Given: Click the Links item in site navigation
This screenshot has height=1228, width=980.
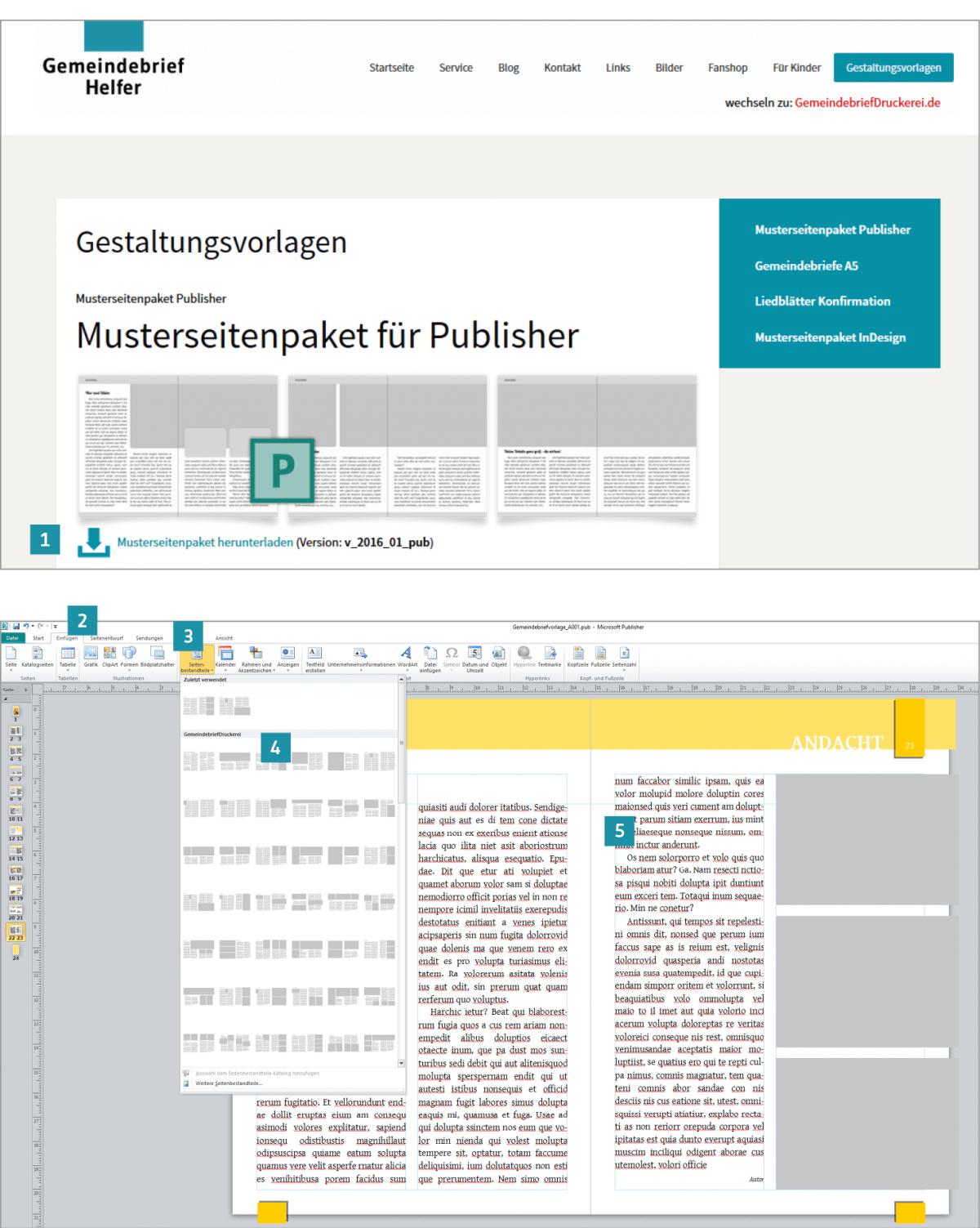Looking at the screenshot, I should coord(617,68).
